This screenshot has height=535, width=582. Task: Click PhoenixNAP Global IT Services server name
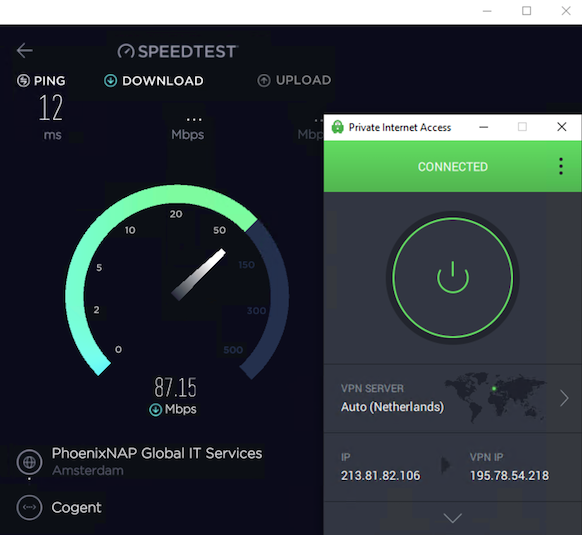pyautogui.click(x=157, y=453)
